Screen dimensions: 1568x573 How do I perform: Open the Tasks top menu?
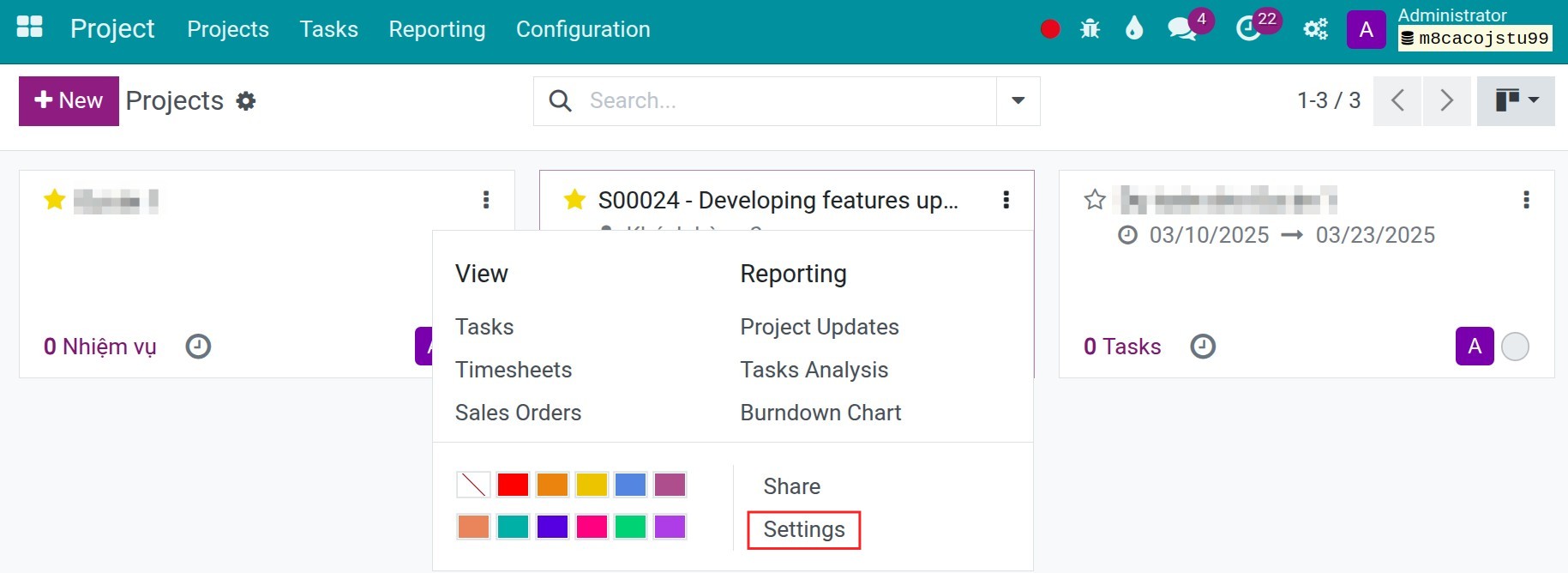(329, 29)
